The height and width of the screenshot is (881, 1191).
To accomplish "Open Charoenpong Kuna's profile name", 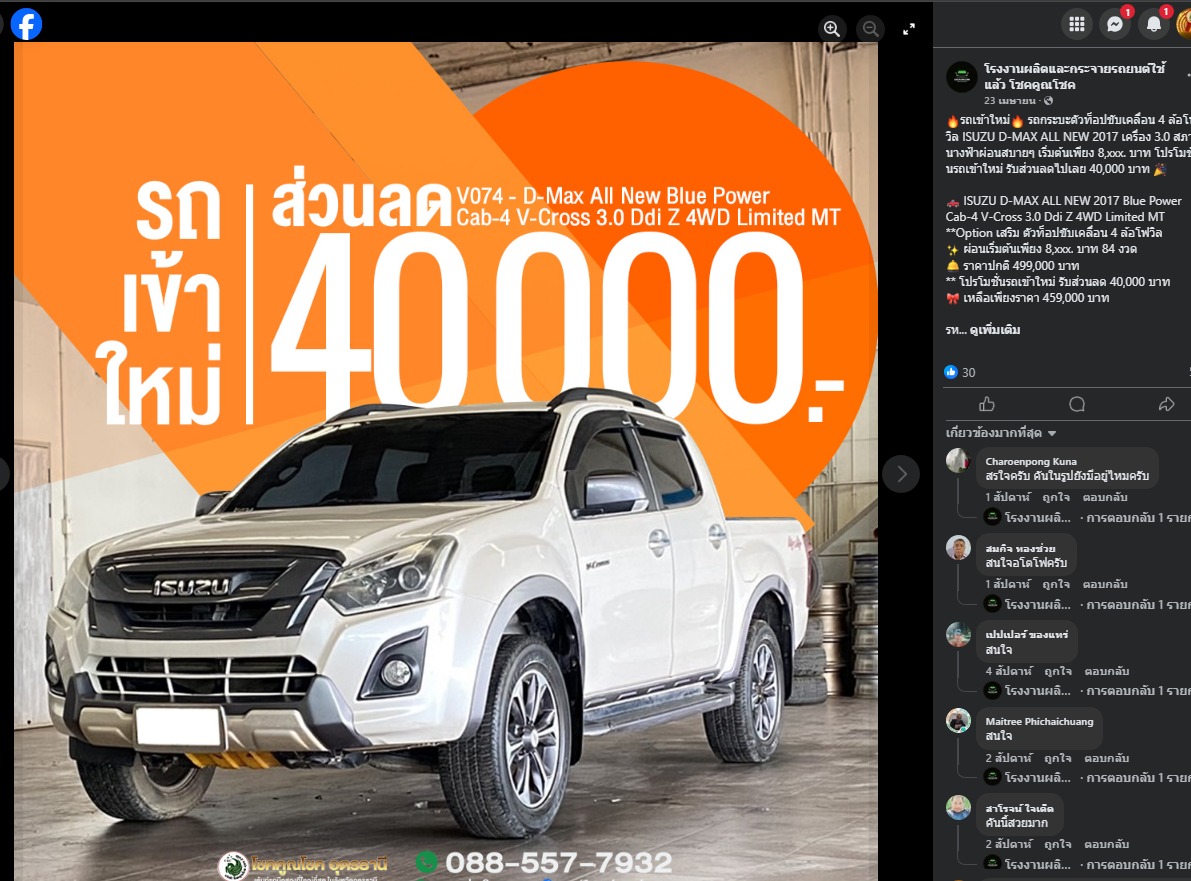I will [x=1031, y=461].
